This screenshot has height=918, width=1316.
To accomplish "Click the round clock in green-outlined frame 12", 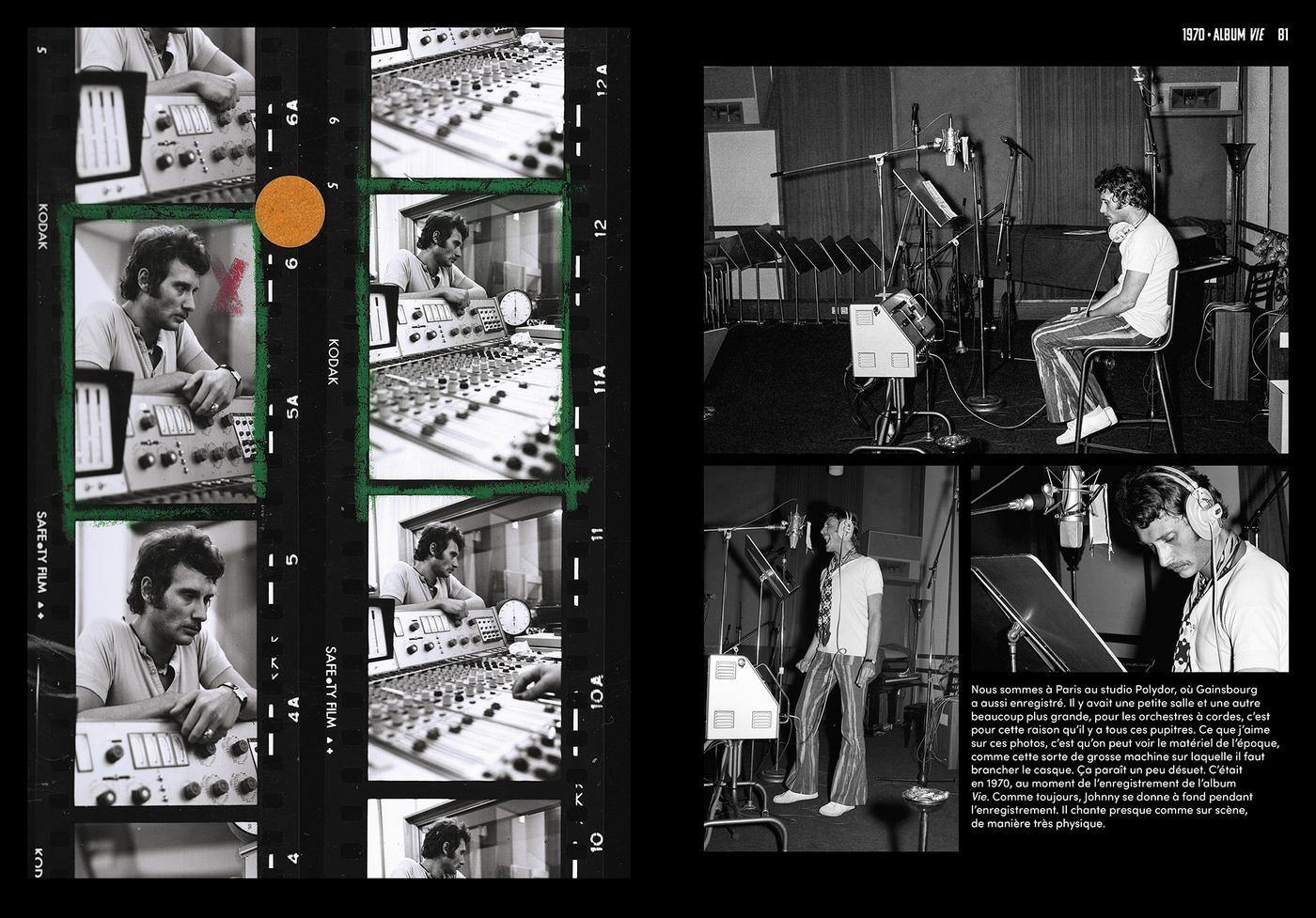I will [x=514, y=309].
